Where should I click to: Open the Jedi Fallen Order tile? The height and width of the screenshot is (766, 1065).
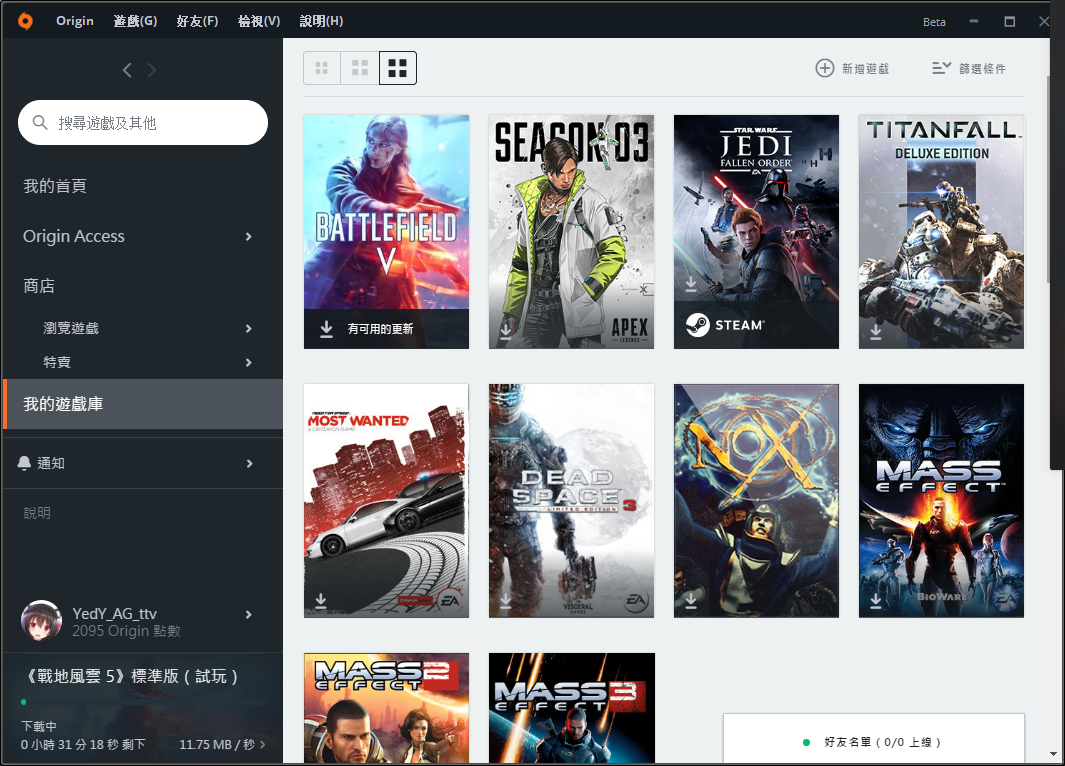pos(756,232)
